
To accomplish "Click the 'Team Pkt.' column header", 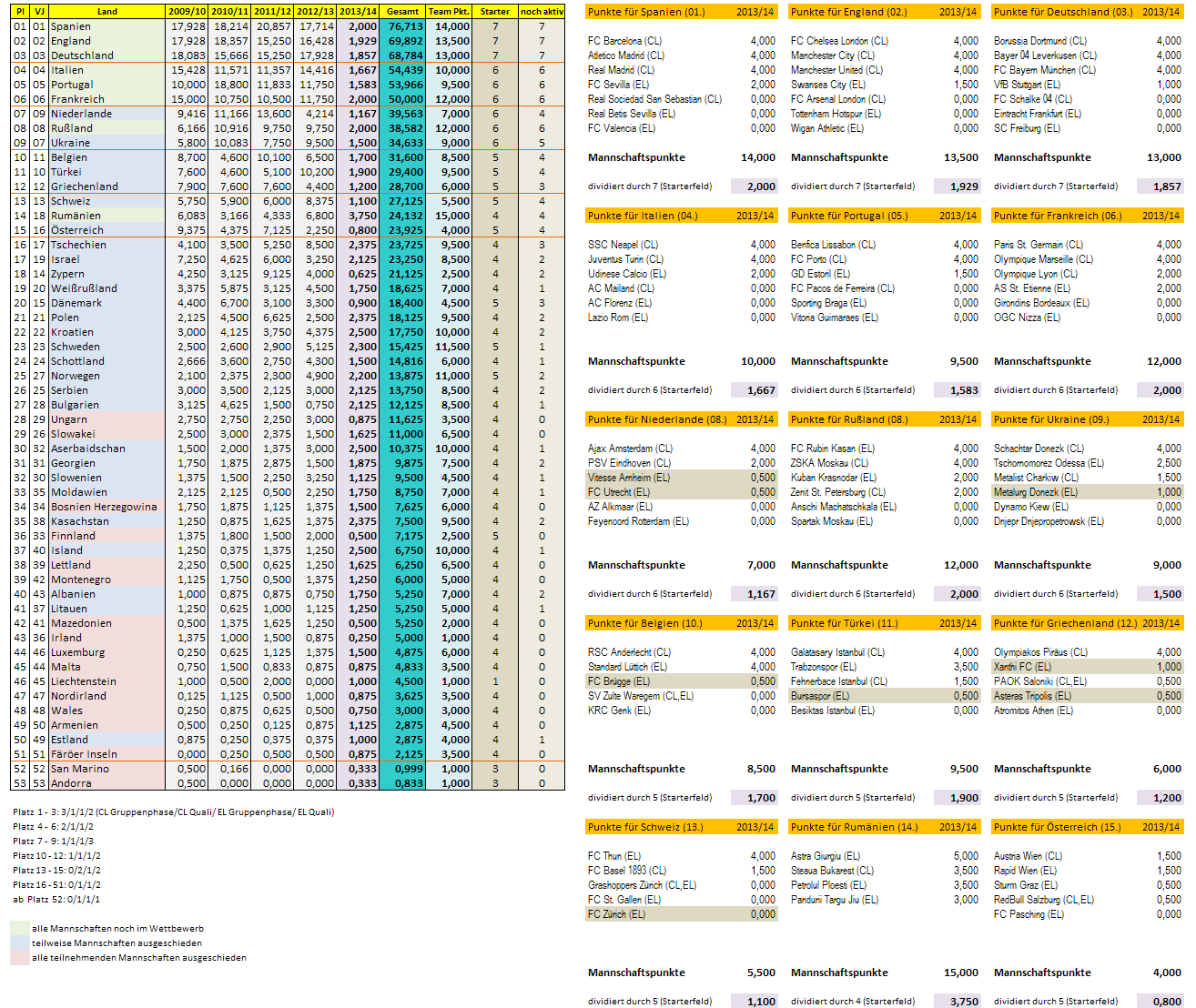I will tap(449, 12).
